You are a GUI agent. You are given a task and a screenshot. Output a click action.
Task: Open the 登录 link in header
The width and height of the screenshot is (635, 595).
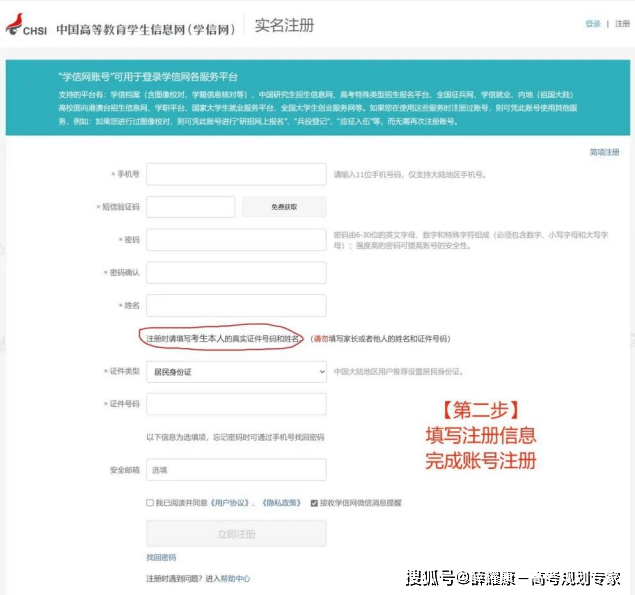click(x=593, y=24)
